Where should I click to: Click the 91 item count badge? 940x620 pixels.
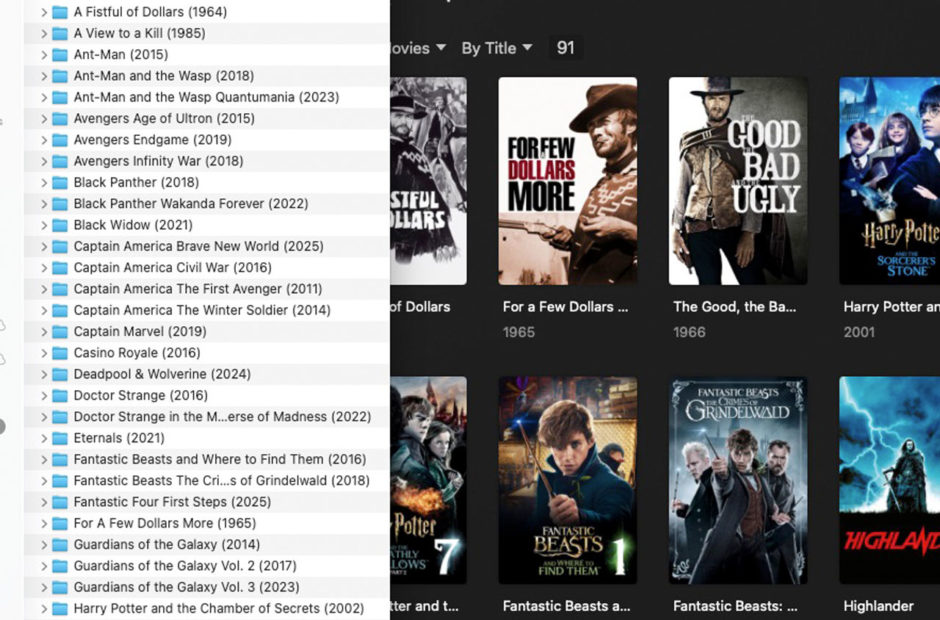pos(565,48)
